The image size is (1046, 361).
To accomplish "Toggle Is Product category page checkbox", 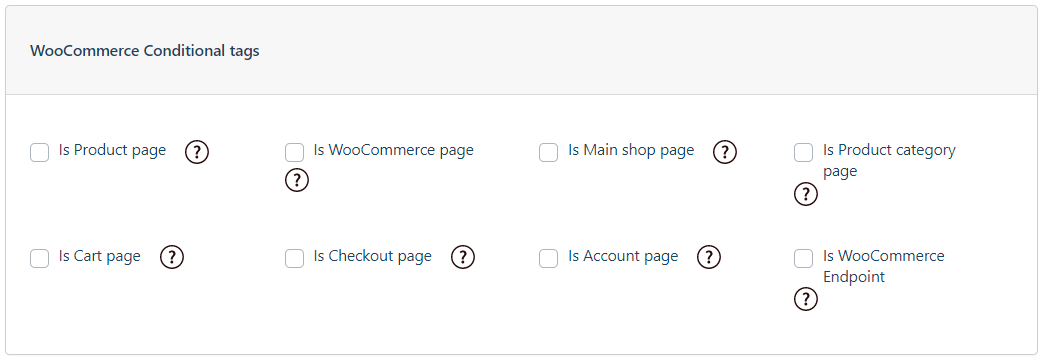I will pyautogui.click(x=803, y=152).
